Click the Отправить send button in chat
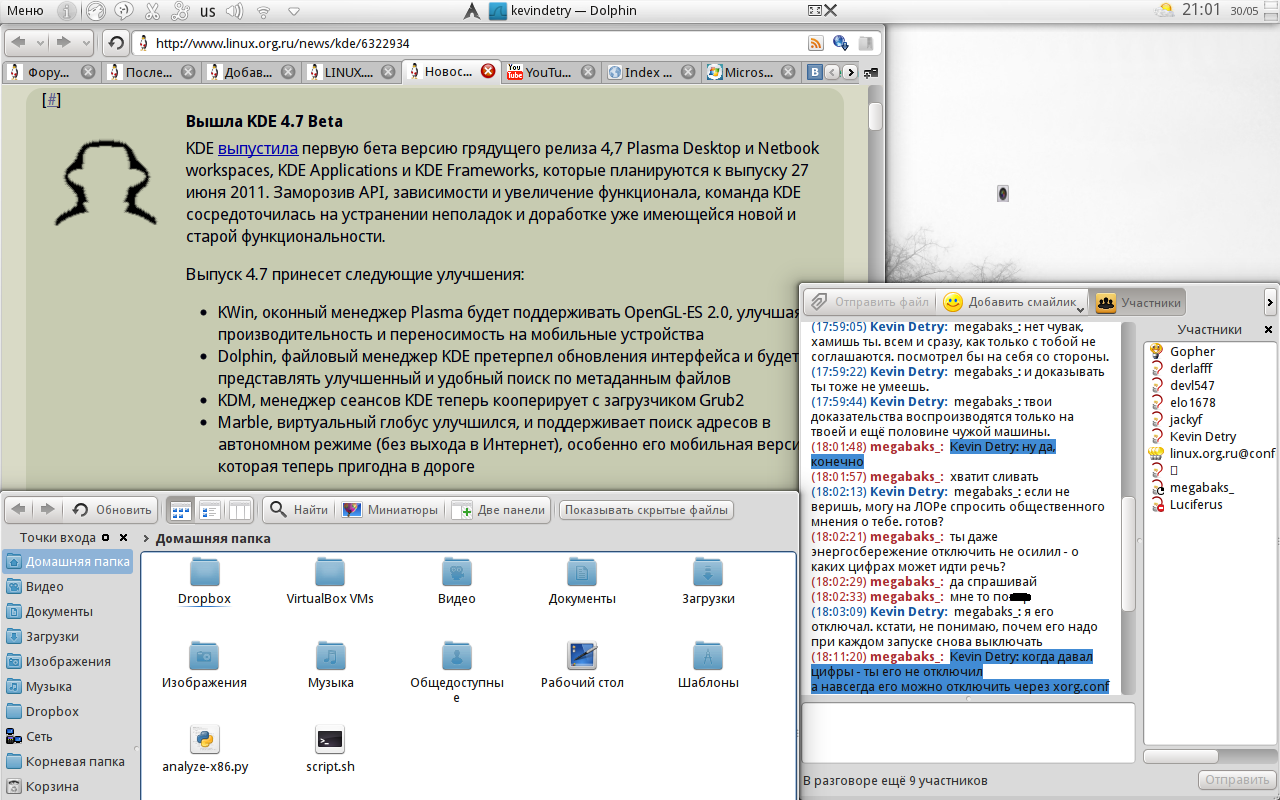Image resolution: width=1280 pixels, height=800 pixels. point(1236,780)
